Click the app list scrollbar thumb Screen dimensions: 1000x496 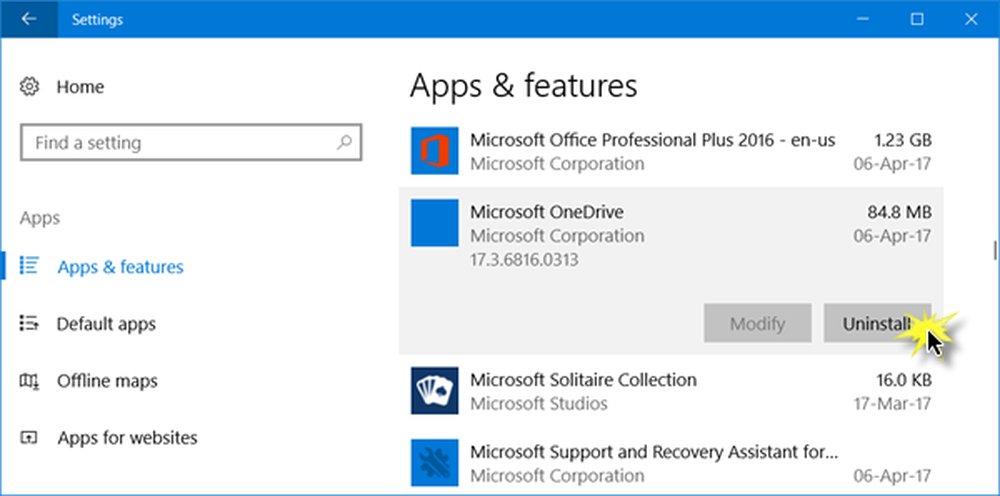click(x=995, y=250)
